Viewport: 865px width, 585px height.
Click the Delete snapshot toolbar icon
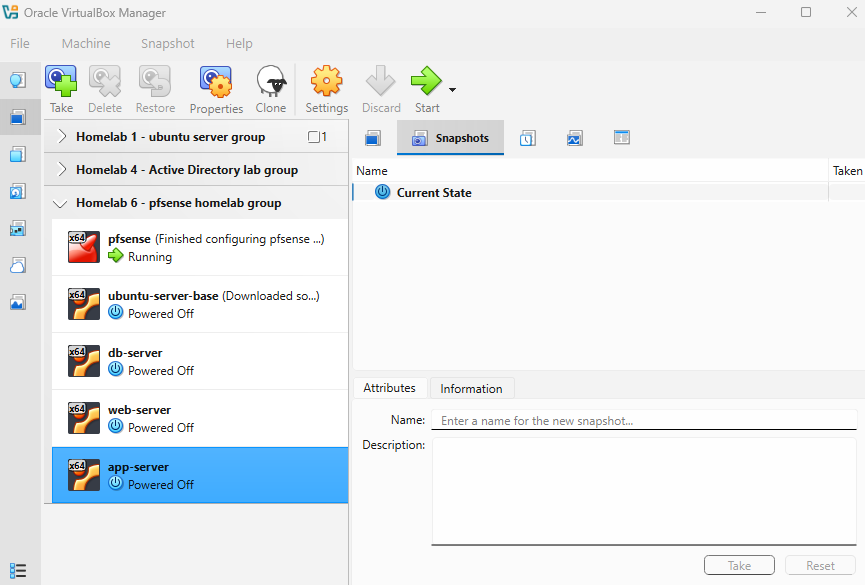coord(105,81)
